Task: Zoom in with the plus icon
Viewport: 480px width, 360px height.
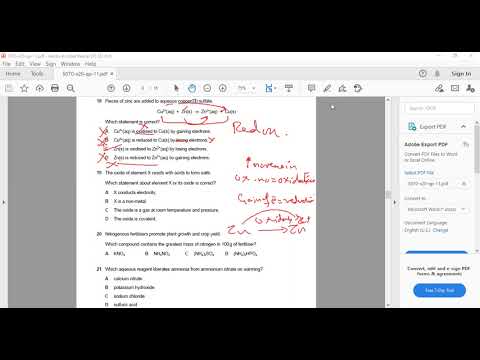Action: (223, 88)
